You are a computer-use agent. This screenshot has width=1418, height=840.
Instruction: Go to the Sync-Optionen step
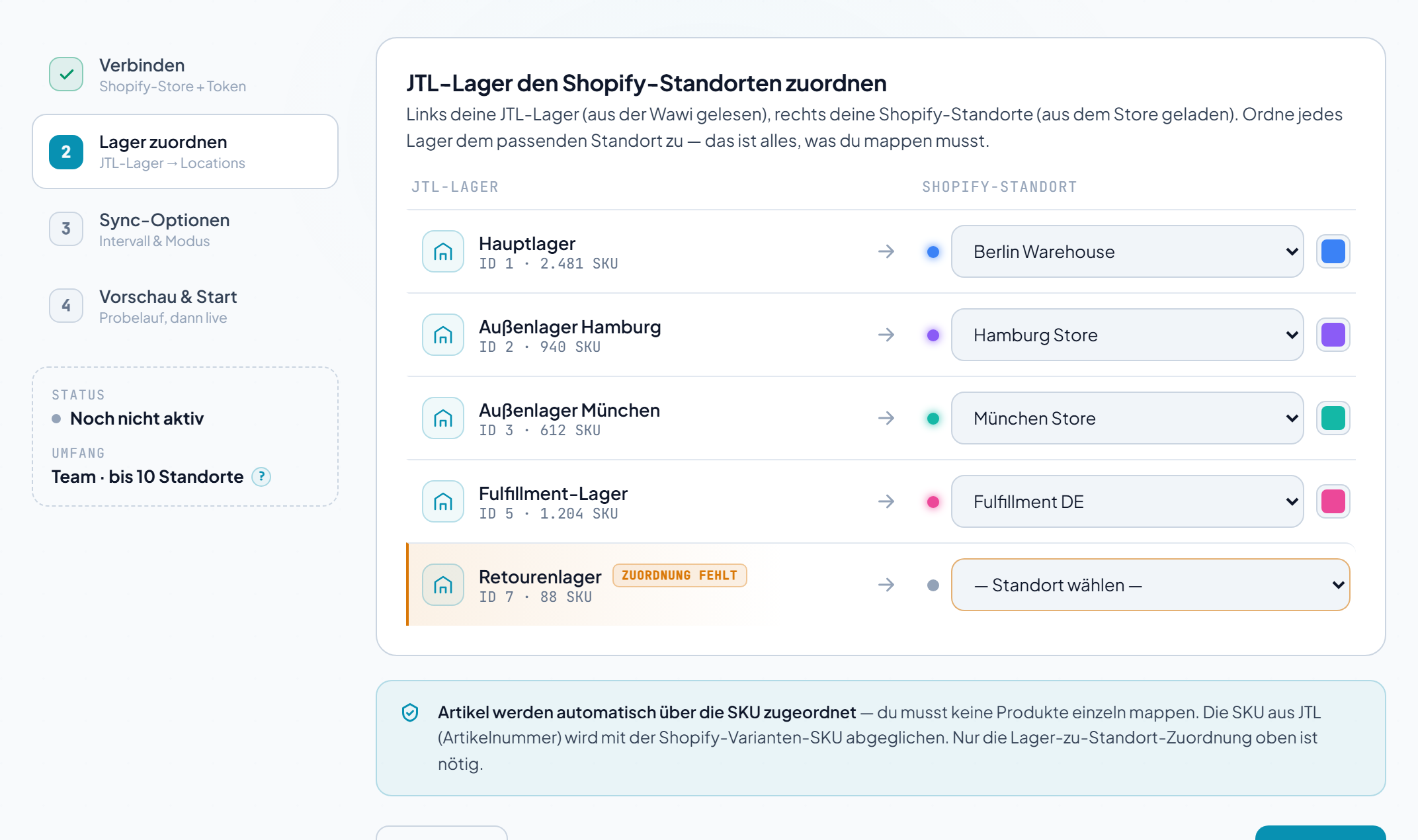185,229
